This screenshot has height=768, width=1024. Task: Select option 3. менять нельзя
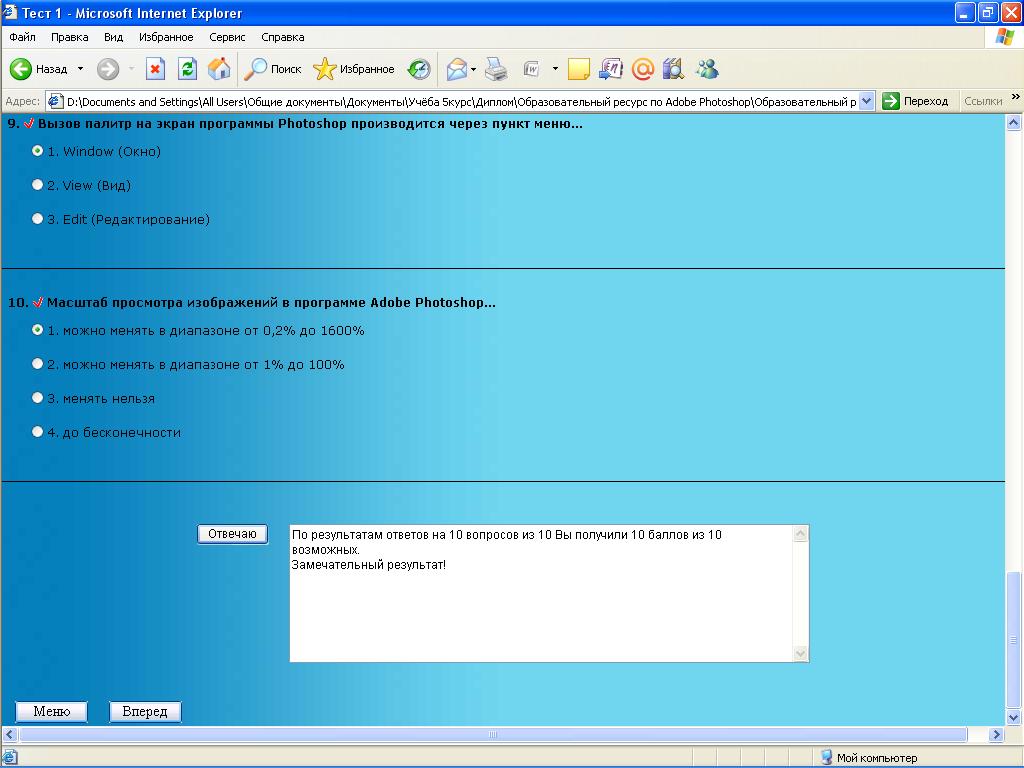pos(37,398)
